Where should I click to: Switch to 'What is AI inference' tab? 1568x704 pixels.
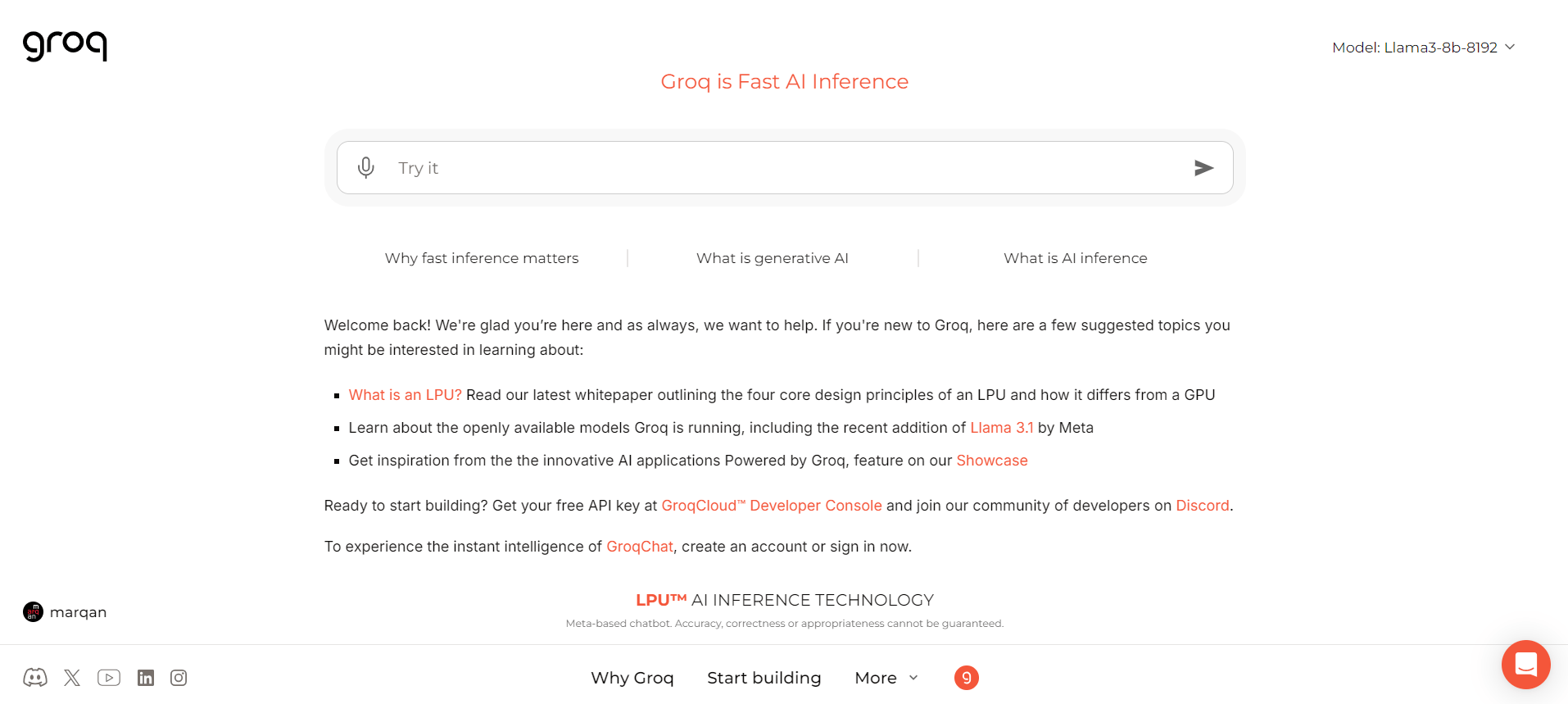[x=1075, y=257]
